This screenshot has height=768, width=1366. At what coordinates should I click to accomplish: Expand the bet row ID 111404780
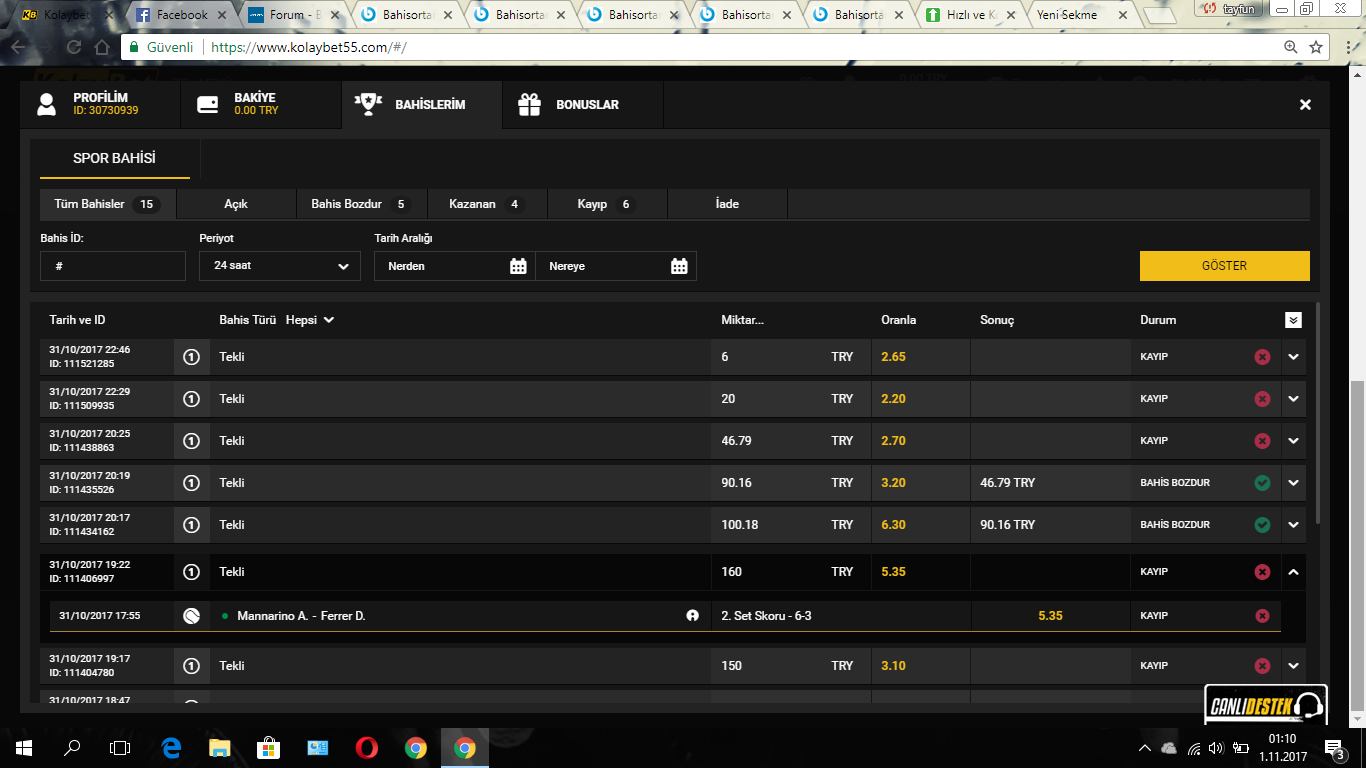(x=1293, y=666)
